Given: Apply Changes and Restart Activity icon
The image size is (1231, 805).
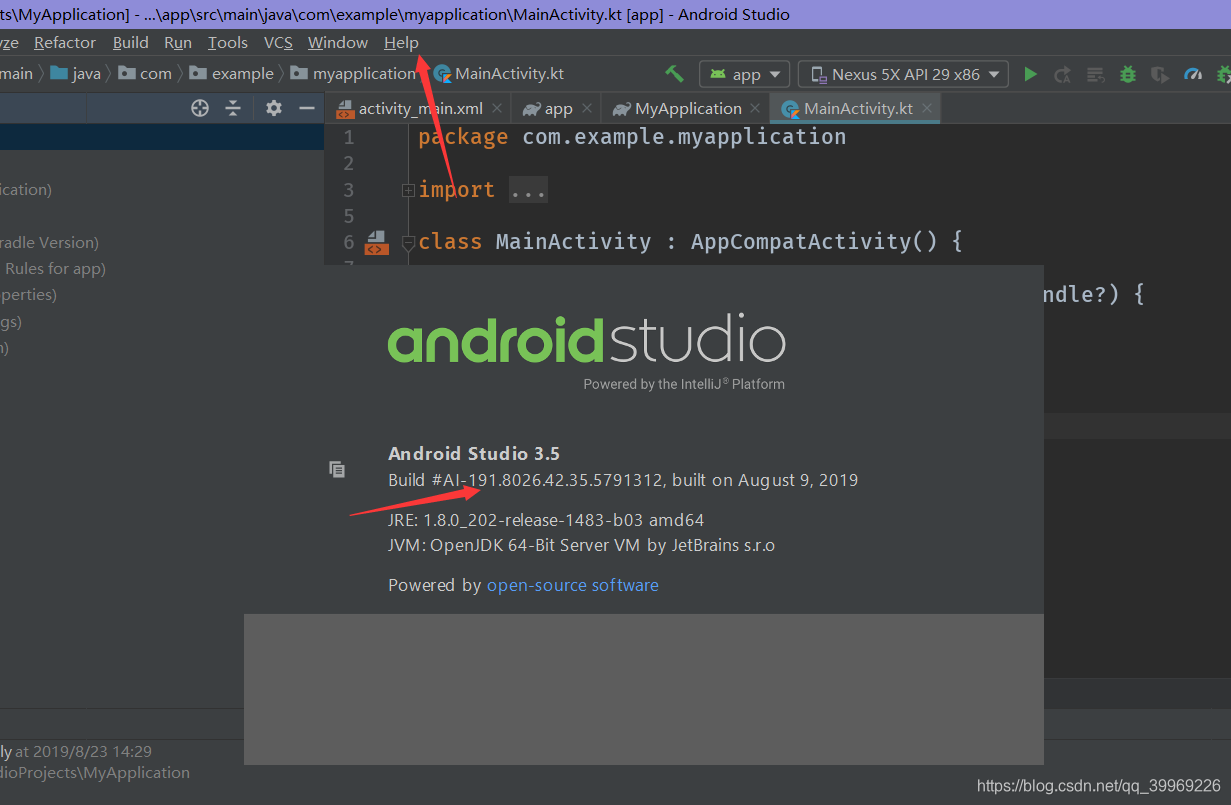Looking at the screenshot, I should (x=1063, y=73).
